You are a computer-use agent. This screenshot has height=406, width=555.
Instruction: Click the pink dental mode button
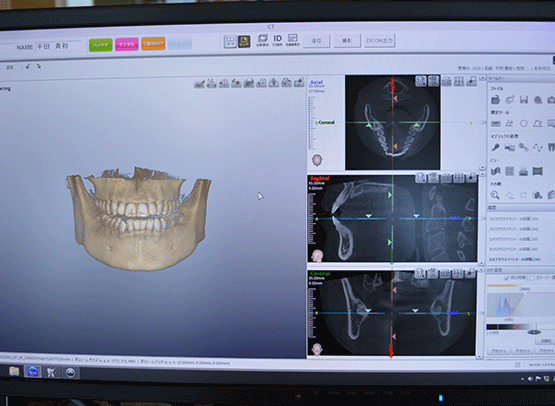[126, 45]
